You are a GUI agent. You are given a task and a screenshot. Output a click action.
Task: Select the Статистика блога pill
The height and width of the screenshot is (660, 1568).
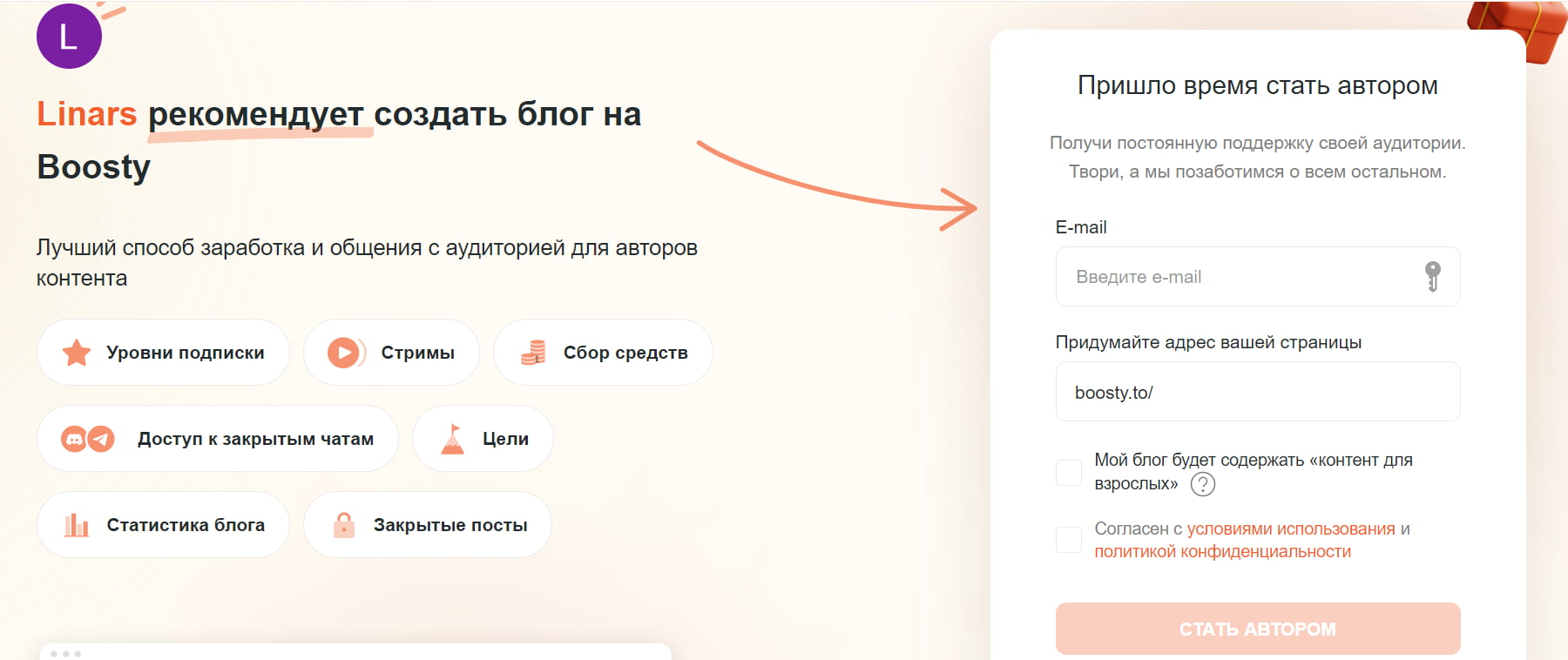pyautogui.click(x=163, y=525)
